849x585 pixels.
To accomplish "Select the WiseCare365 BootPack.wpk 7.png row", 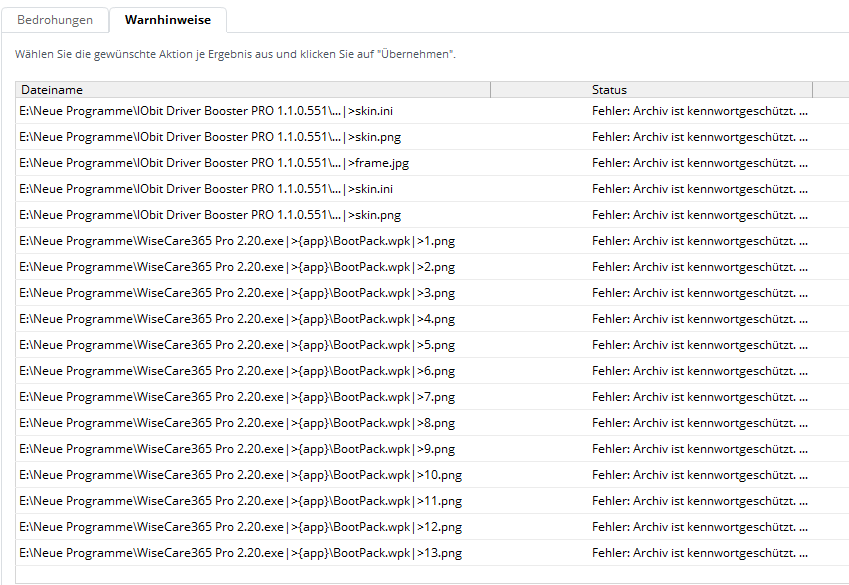I will point(432,397).
